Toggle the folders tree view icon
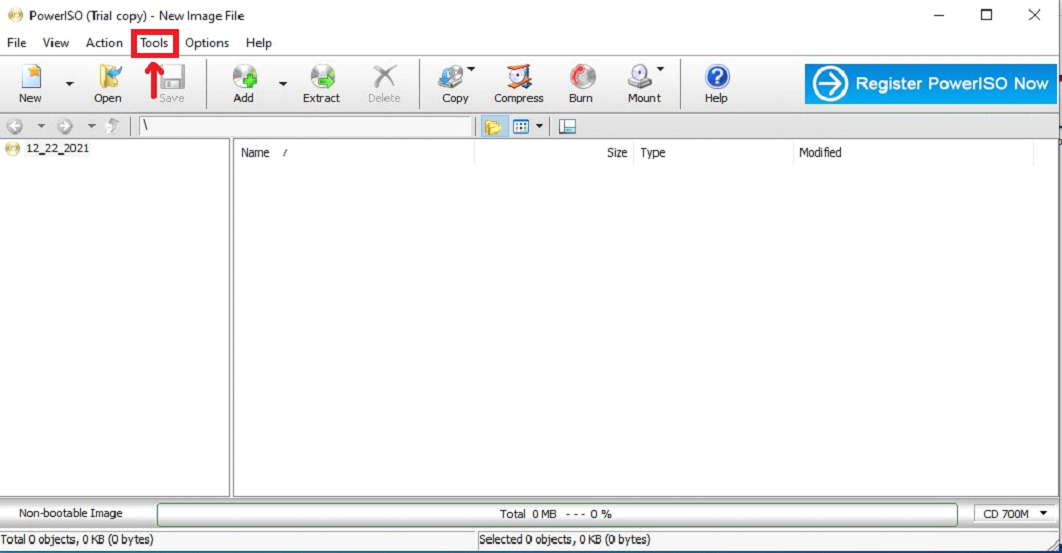The image size is (1062, 553). 493,127
